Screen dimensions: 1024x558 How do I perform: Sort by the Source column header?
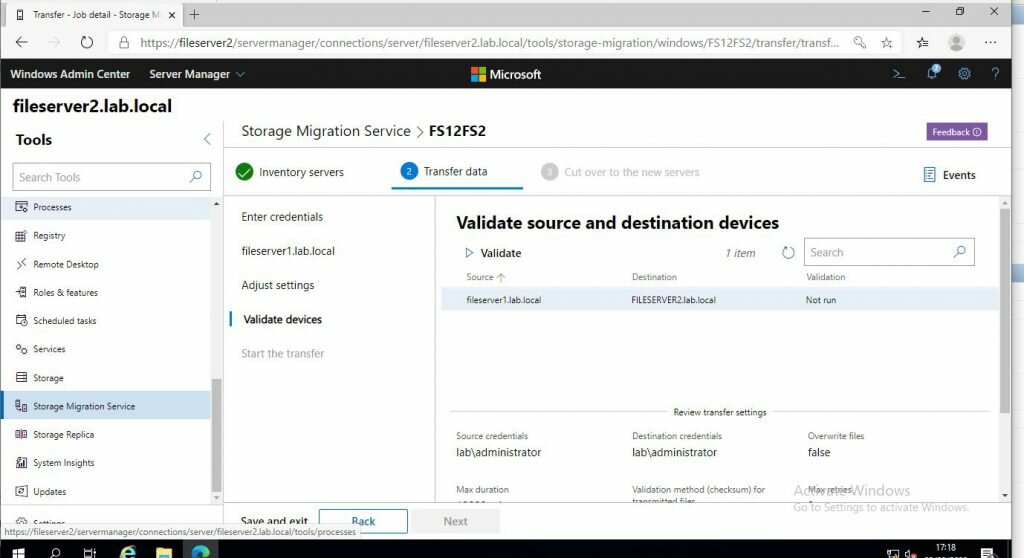coord(485,277)
